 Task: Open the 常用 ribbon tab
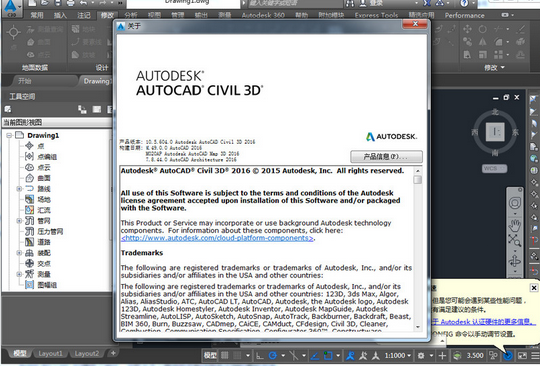(37, 15)
